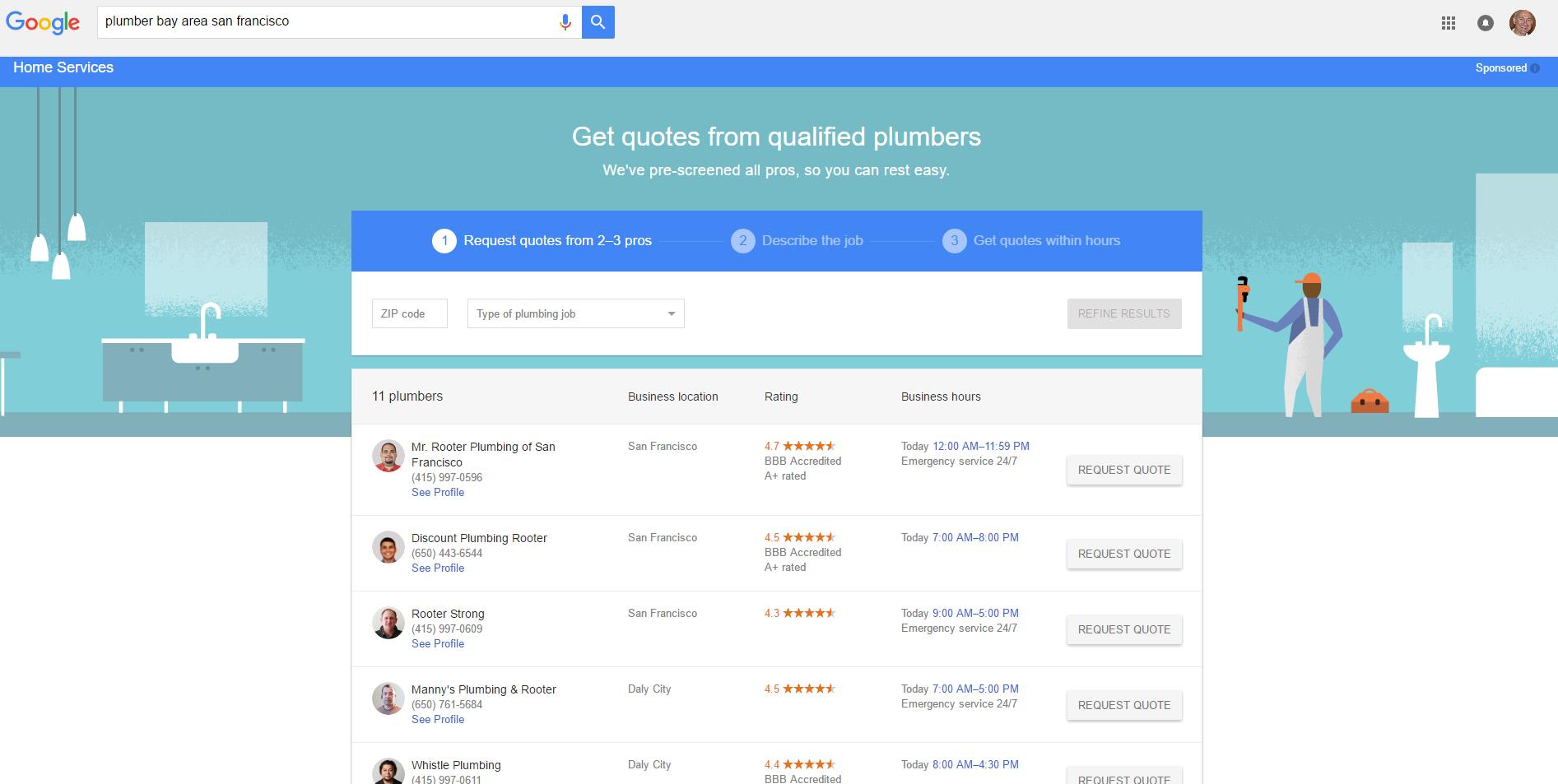The height and width of the screenshot is (784, 1558).
Task: Open the Google apps grid icon
Action: pyautogui.click(x=1449, y=23)
